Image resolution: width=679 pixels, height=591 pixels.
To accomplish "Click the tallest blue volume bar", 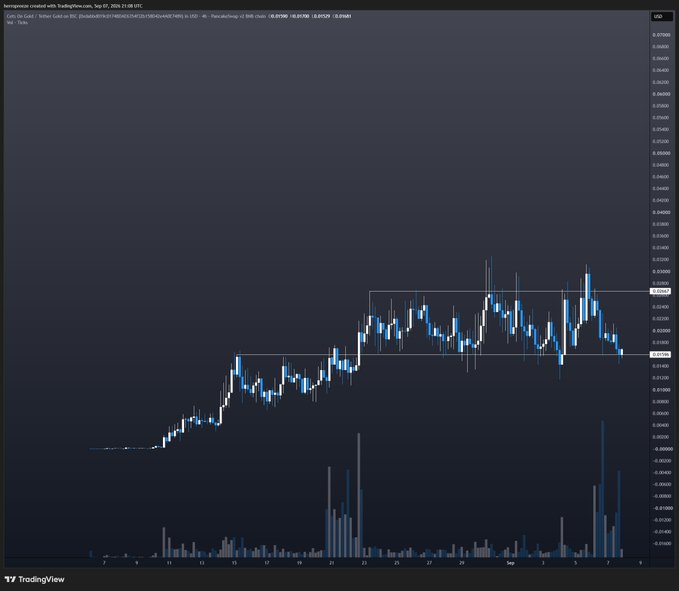I will pos(602,488).
